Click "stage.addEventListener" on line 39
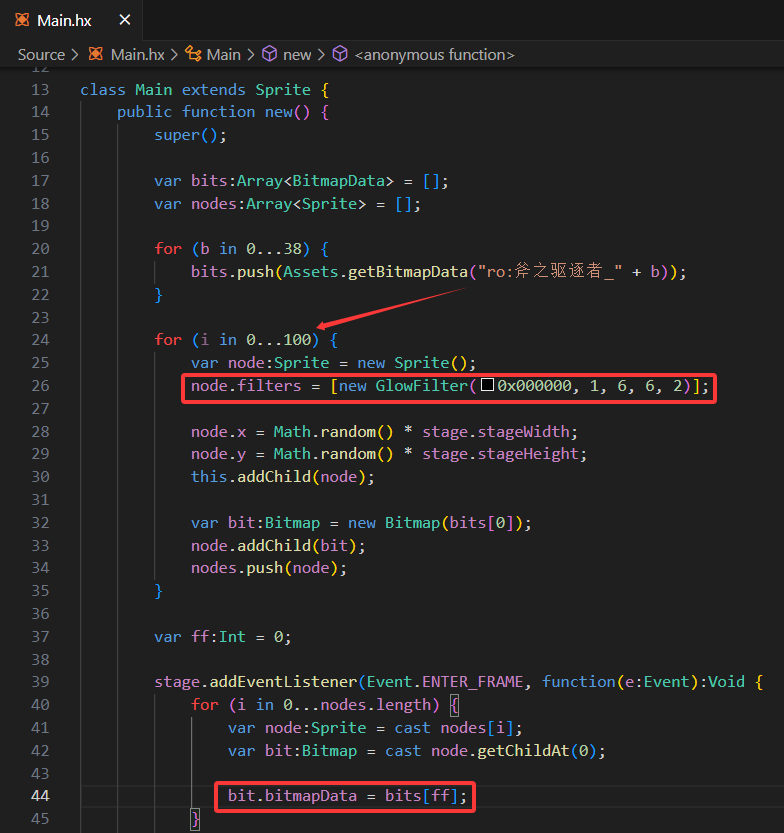784x833 pixels. [x=255, y=682]
